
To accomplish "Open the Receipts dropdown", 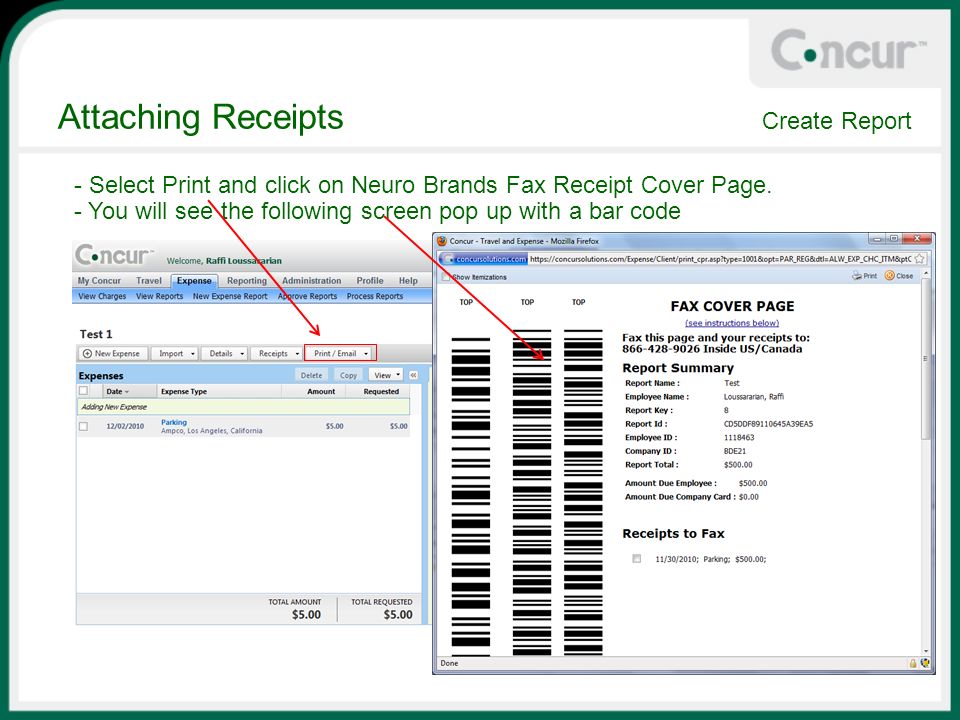I will click(277, 353).
